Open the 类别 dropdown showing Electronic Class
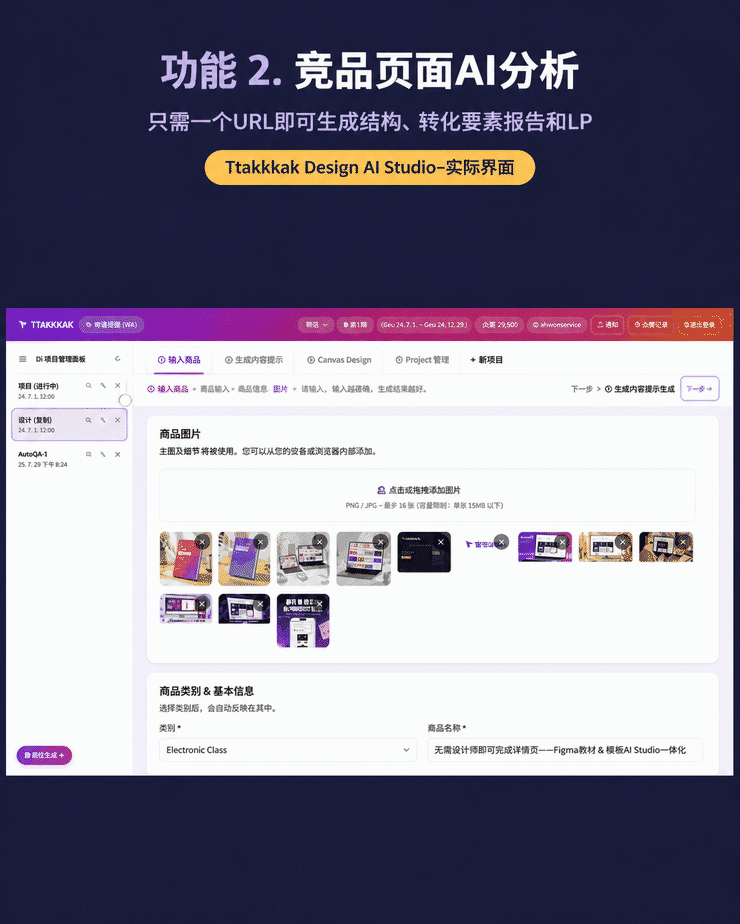The width and height of the screenshot is (740, 924). [x=288, y=750]
